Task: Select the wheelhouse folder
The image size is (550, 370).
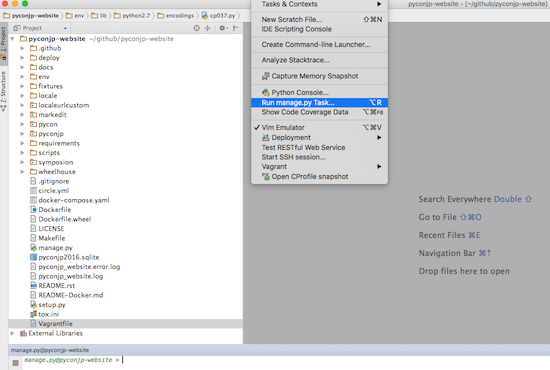Action: [x=57, y=172]
